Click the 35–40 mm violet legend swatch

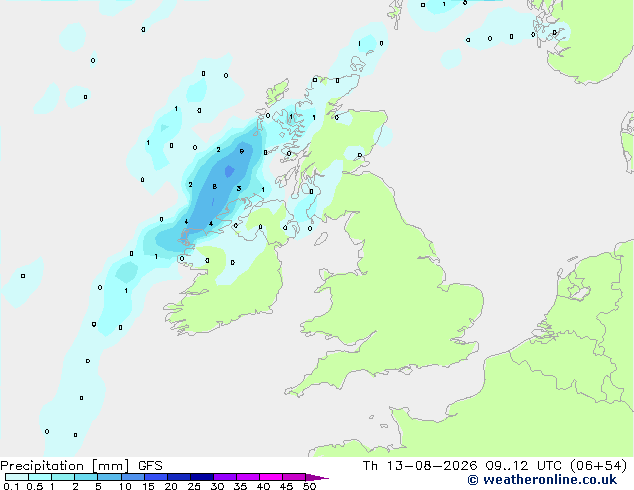[248, 477]
